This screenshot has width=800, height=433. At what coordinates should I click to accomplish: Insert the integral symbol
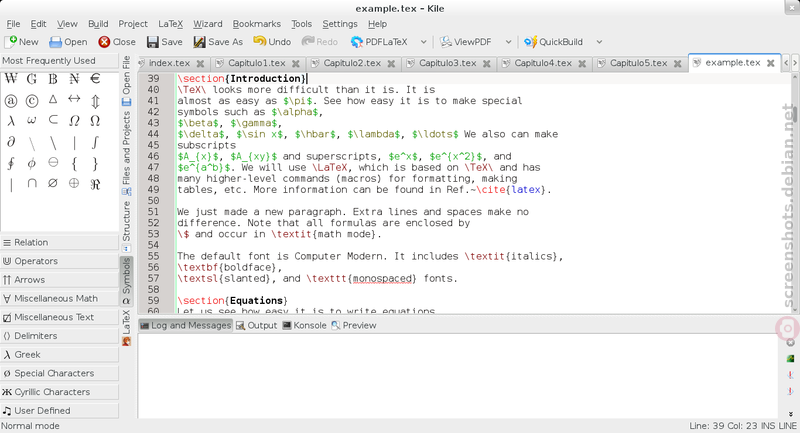point(95,142)
